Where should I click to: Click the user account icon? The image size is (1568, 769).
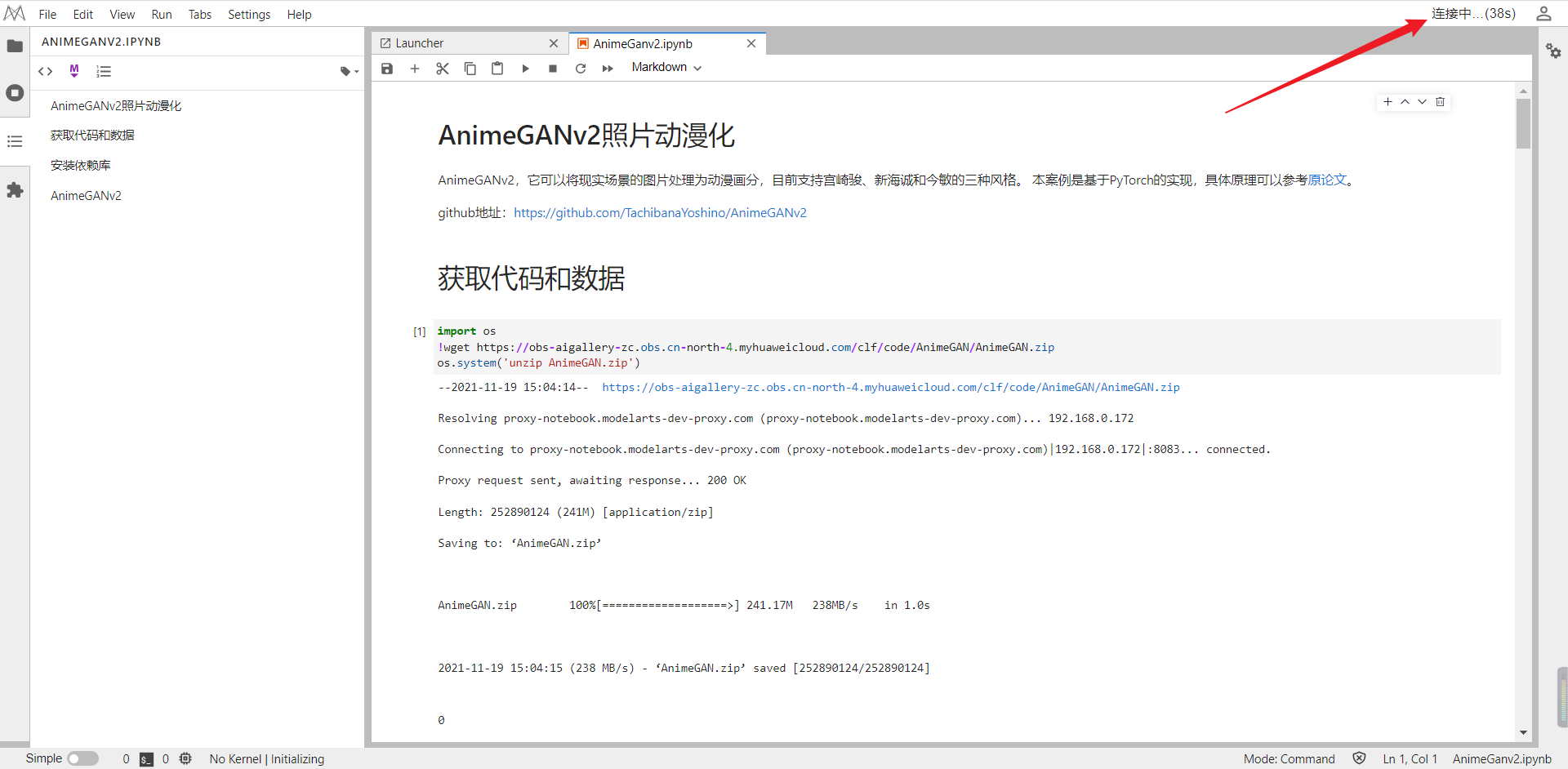[1543, 14]
